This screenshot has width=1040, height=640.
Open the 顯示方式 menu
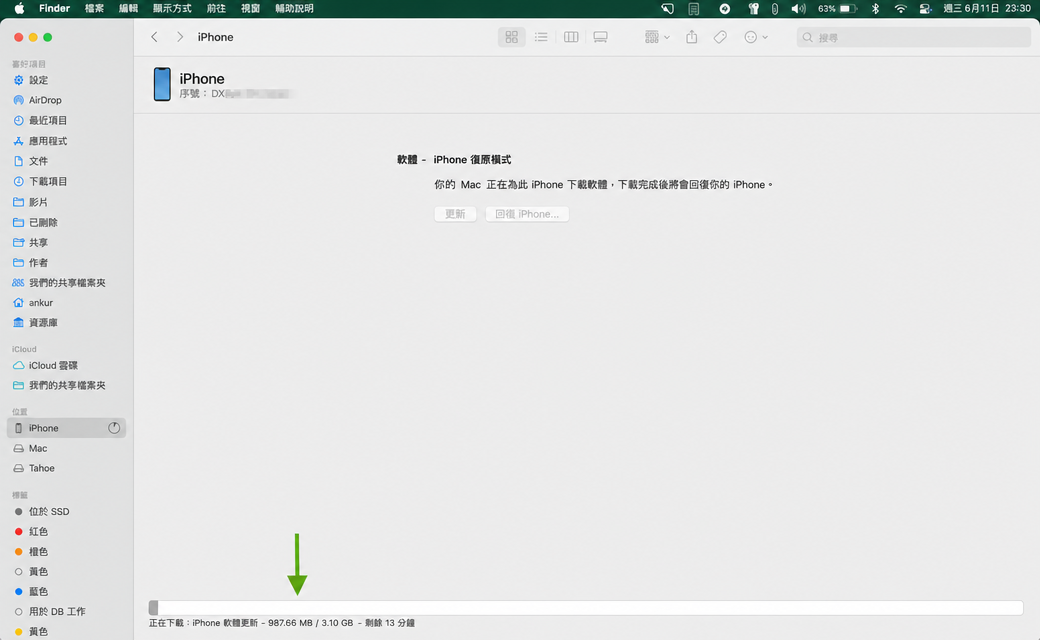coord(172,9)
